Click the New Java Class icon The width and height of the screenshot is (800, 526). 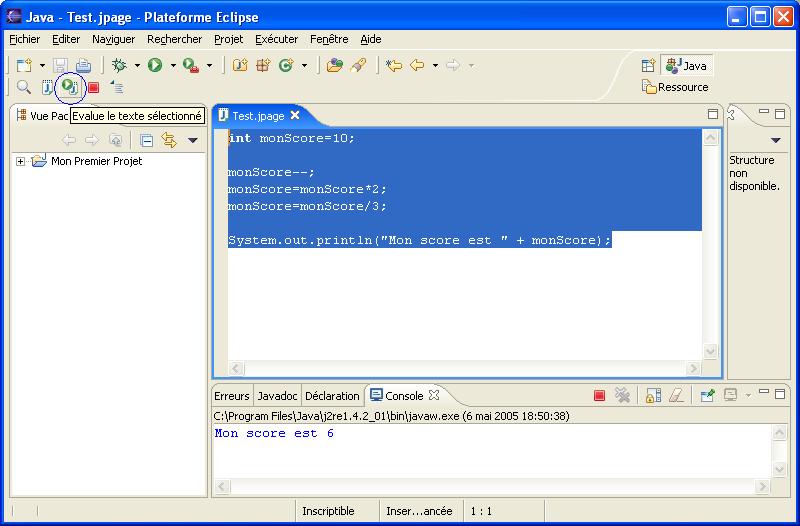tap(285, 65)
